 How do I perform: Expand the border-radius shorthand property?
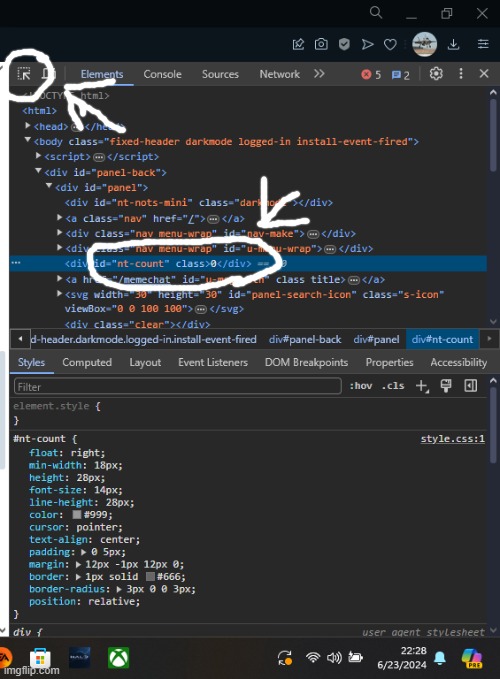pos(119,589)
